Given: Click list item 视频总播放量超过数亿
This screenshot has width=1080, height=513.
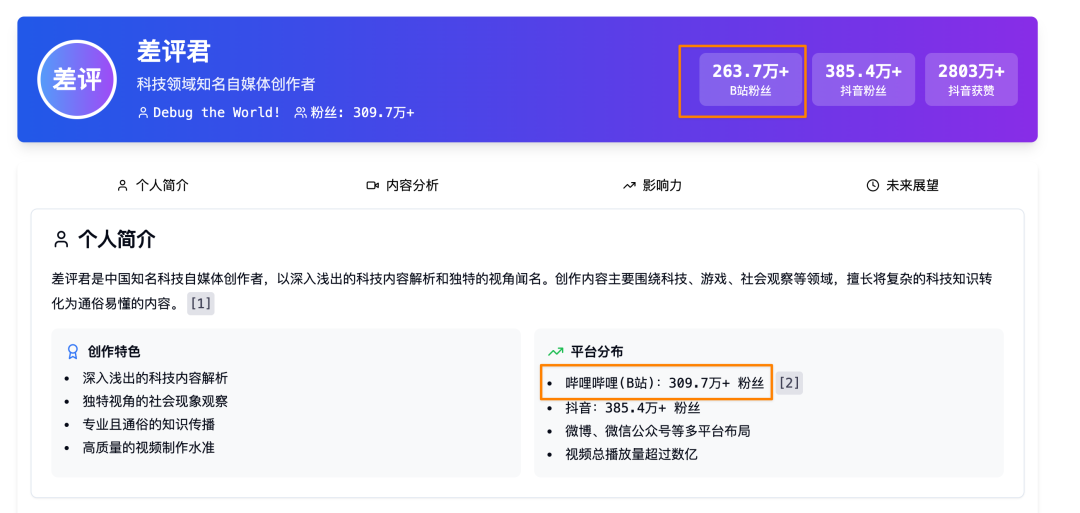Looking at the screenshot, I should (x=631, y=454).
